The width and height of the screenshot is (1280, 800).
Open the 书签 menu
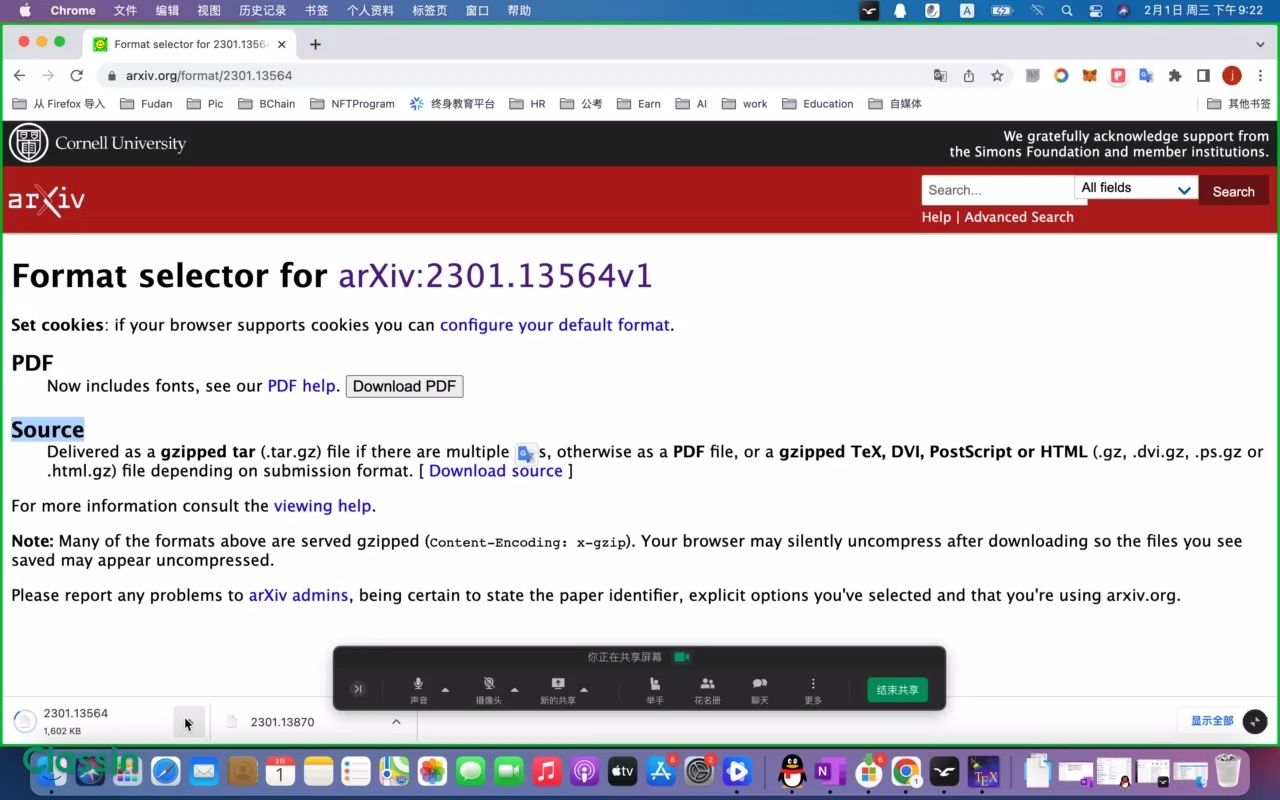click(316, 10)
